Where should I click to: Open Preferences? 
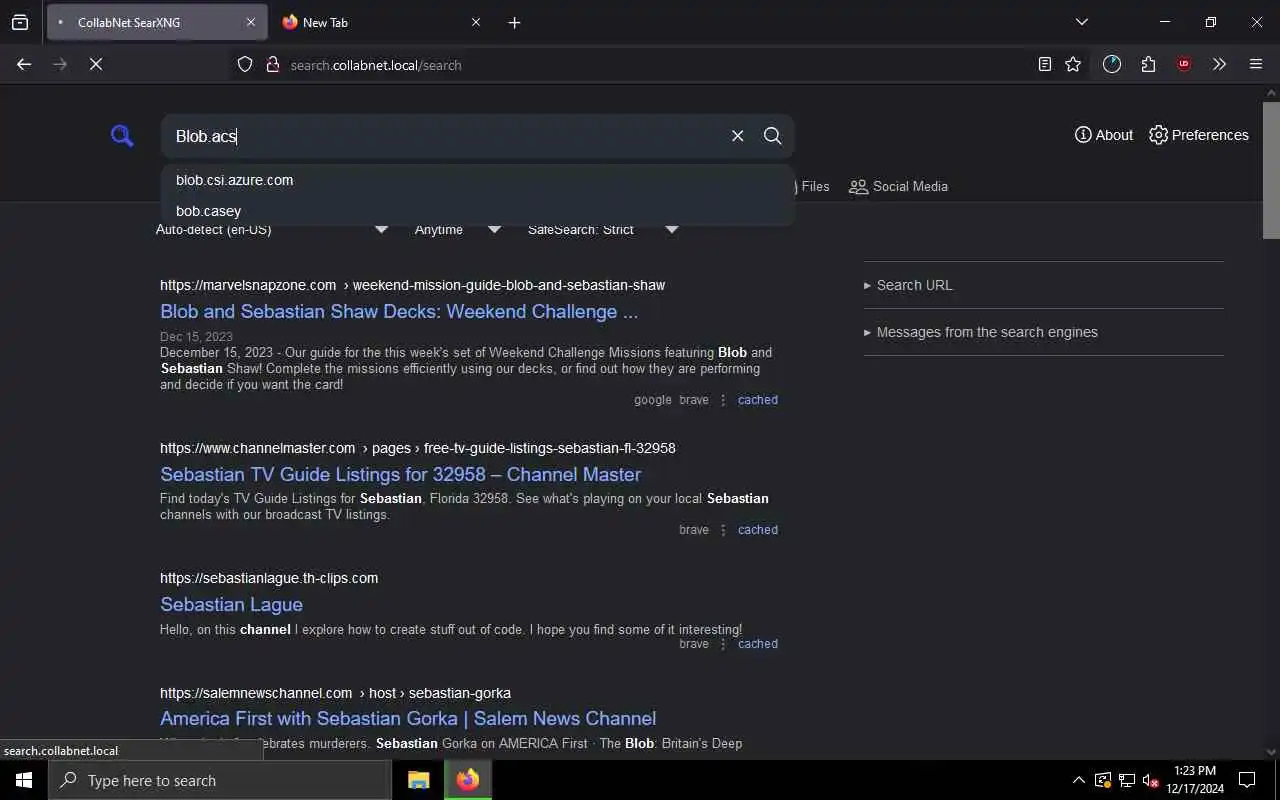(1199, 135)
